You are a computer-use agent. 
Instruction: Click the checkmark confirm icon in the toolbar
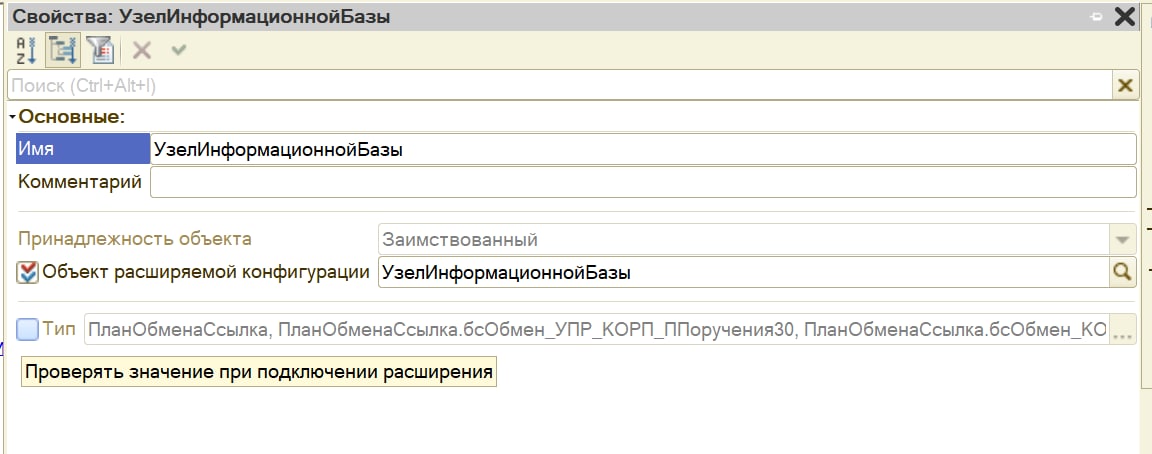pos(179,49)
